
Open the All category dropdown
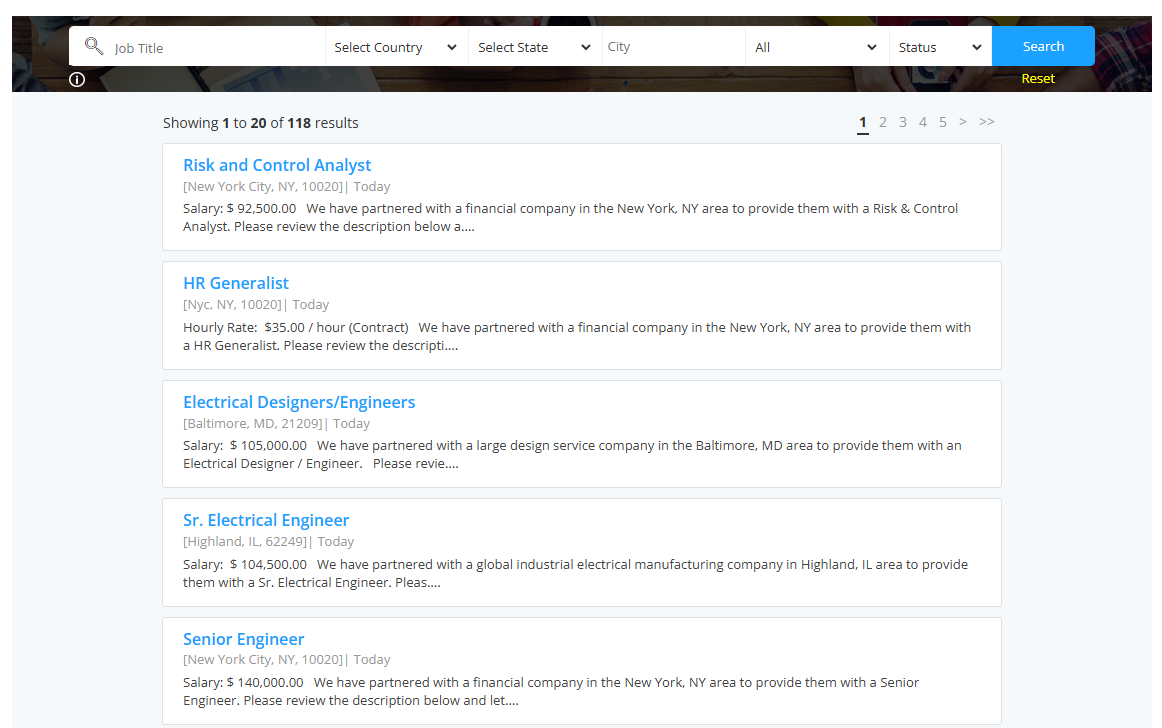pyautogui.click(x=817, y=47)
